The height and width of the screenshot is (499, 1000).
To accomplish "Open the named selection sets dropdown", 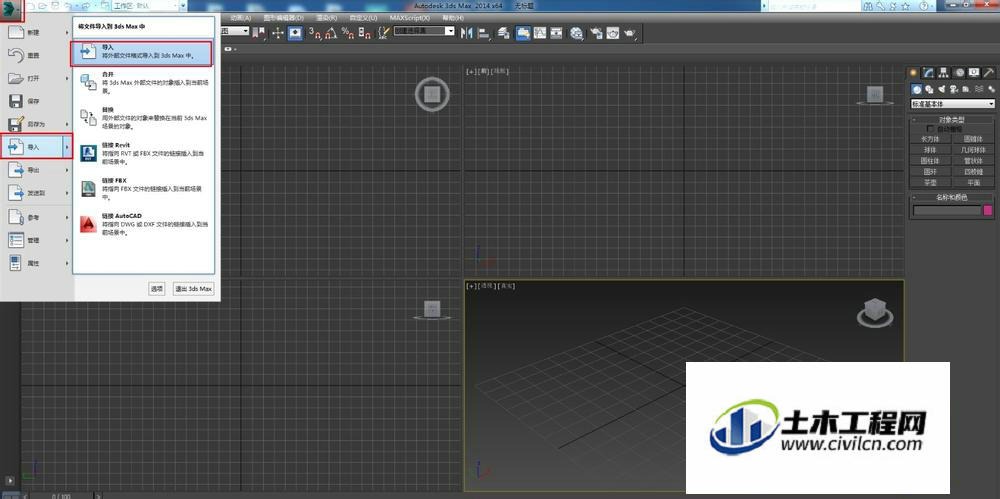I will click(424, 31).
